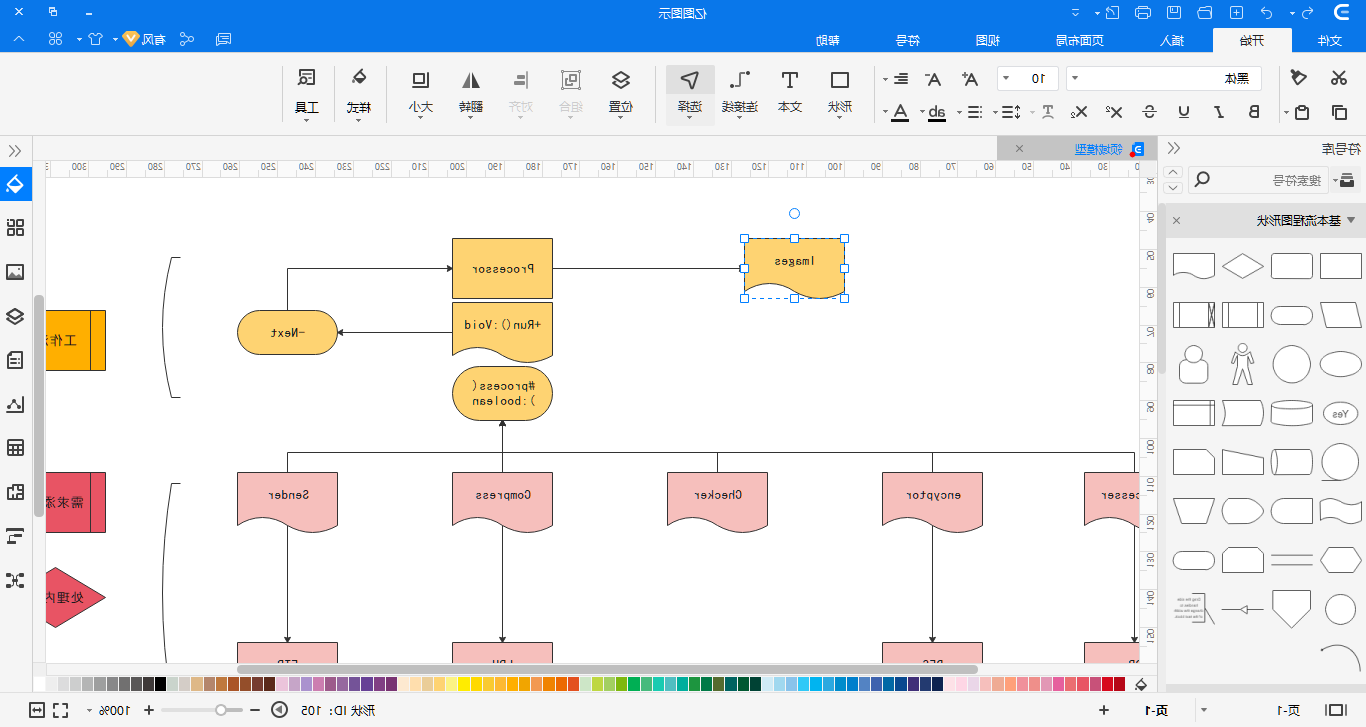Open the image panel icon in sidebar
Screen dimensions: 1366x727
15,272
